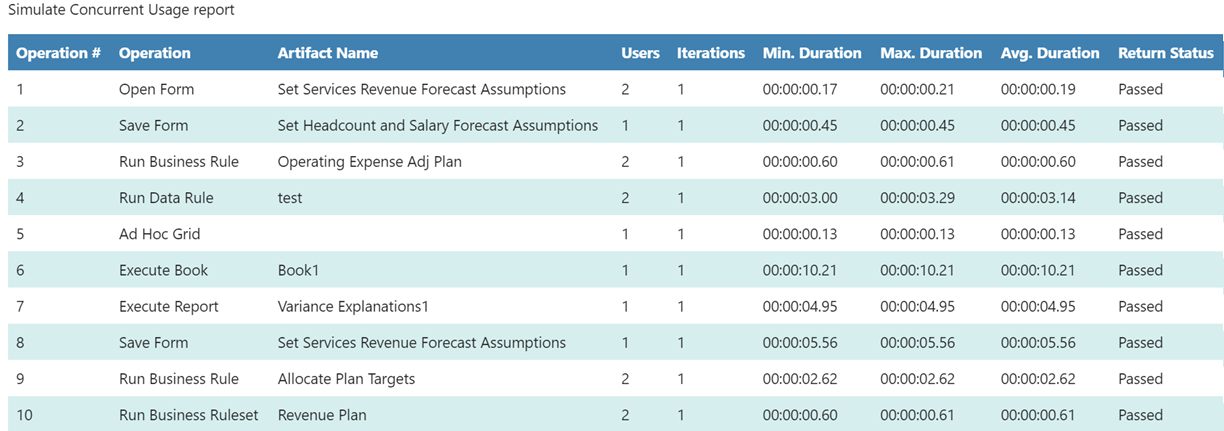The height and width of the screenshot is (431, 1224).
Task: Click the 'Variance Explanations1' artifact name
Action: pos(352,306)
